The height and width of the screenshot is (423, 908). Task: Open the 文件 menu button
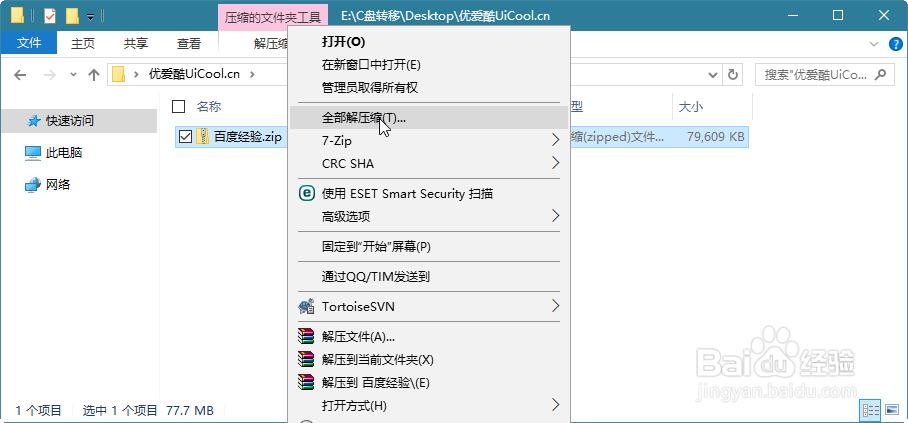click(30, 43)
